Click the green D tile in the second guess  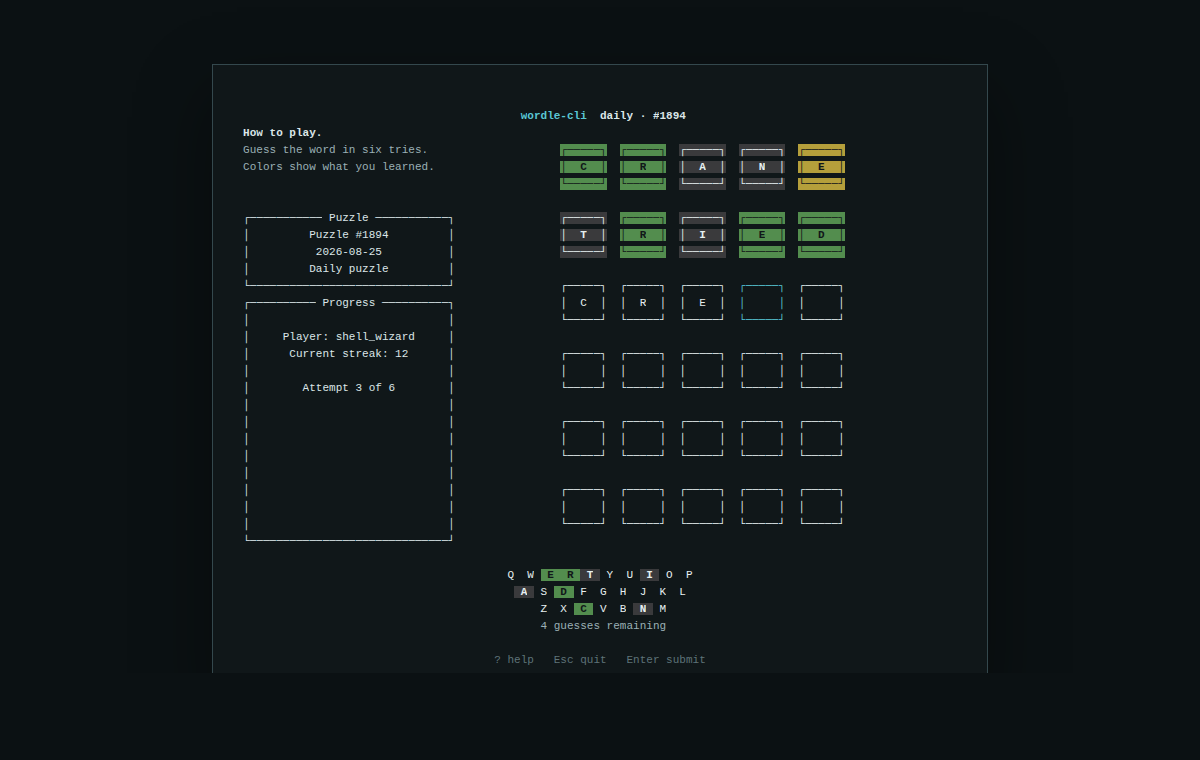coord(821,235)
